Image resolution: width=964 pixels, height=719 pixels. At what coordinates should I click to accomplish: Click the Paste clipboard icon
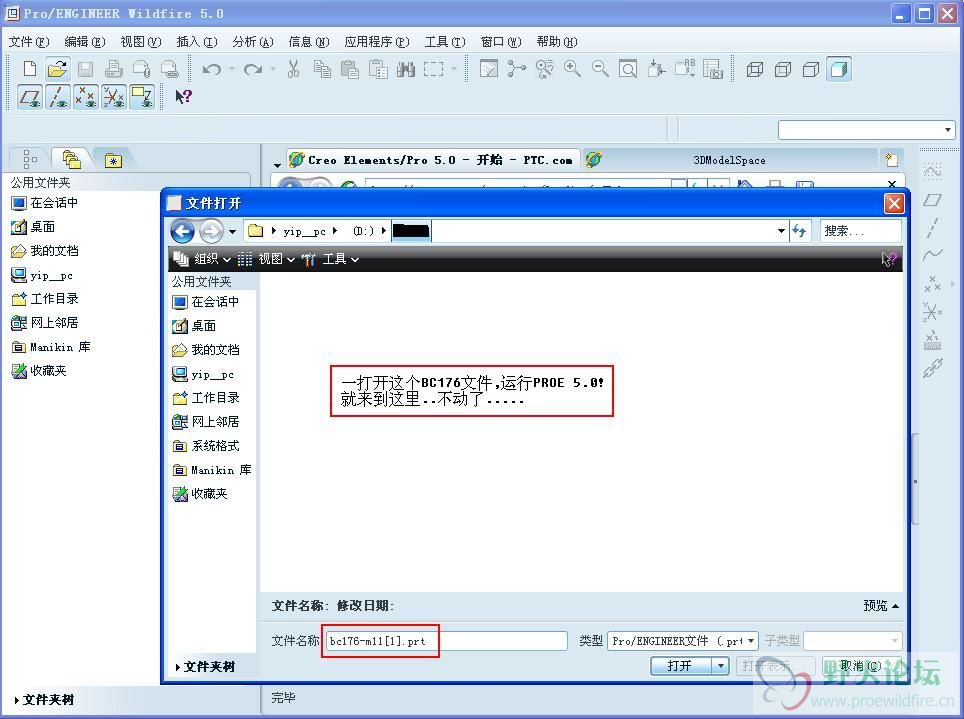tap(350, 69)
